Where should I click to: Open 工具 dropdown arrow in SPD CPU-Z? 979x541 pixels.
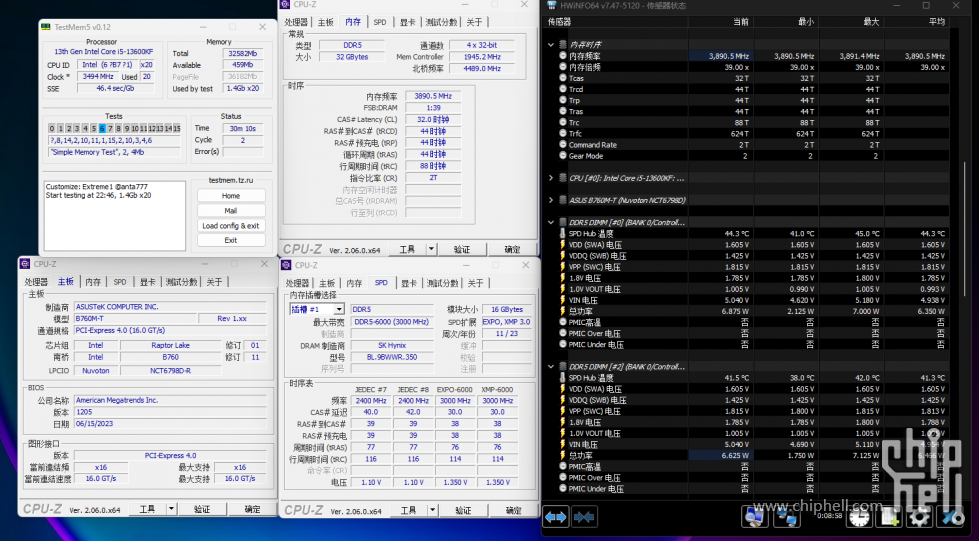[x=432, y=510]
